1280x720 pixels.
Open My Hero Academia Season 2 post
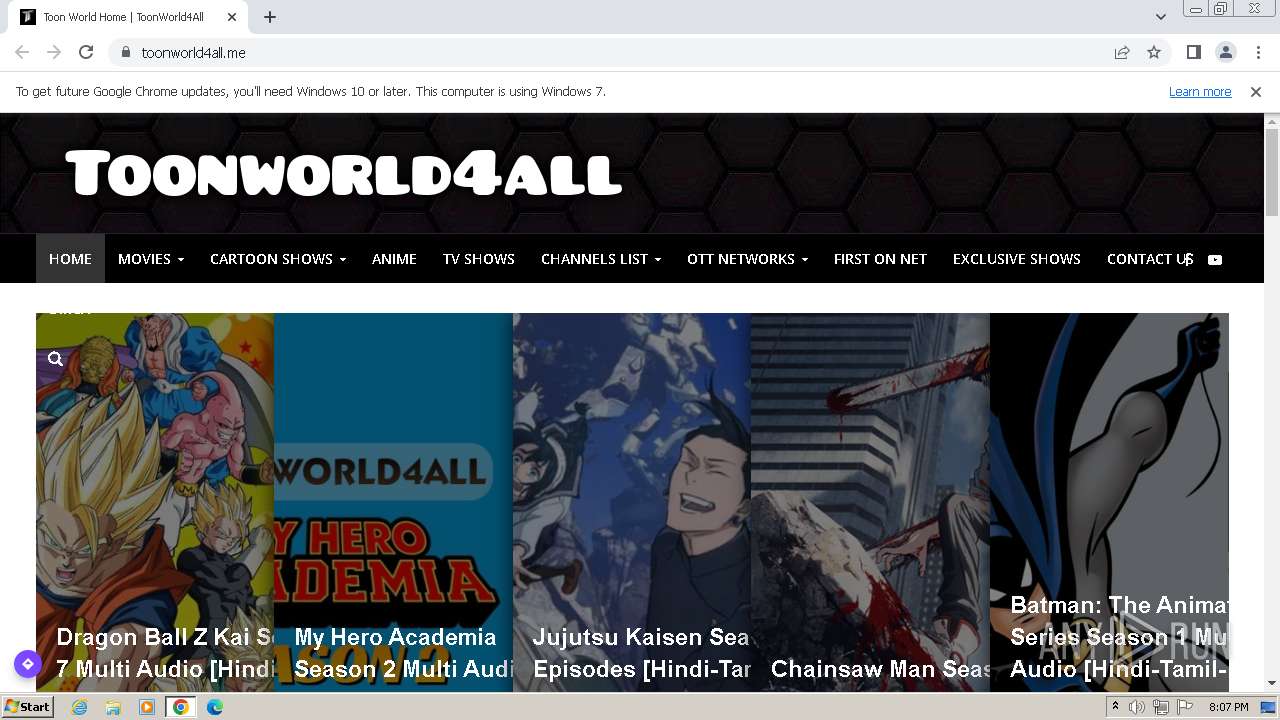tap(404, 653)
